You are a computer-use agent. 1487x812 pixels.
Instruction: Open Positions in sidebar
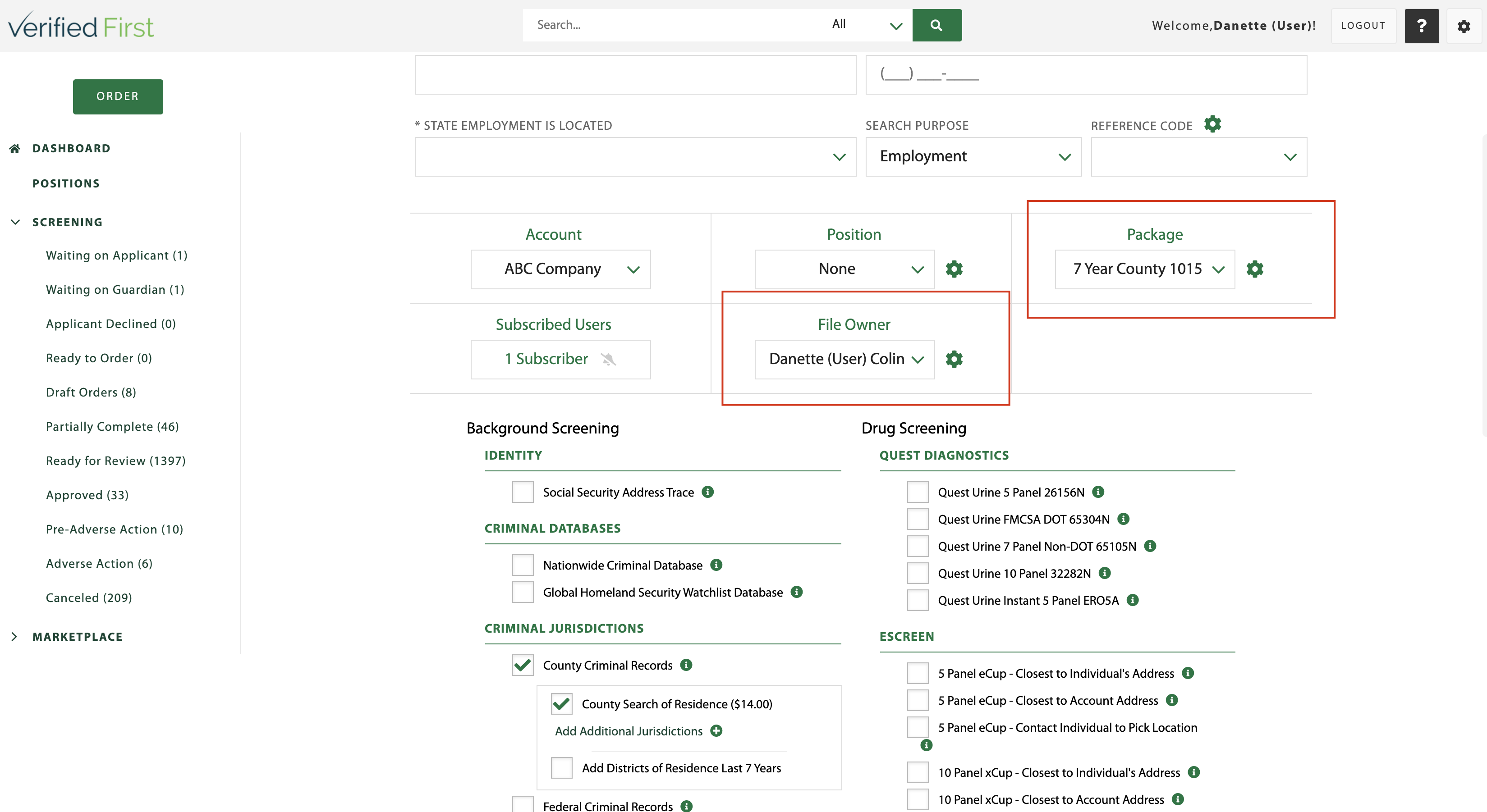click(66, 183)
